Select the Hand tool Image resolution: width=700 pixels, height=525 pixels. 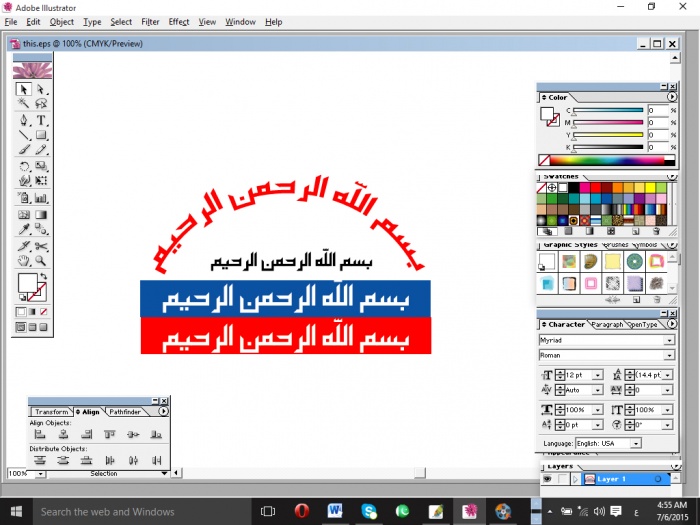24,261
